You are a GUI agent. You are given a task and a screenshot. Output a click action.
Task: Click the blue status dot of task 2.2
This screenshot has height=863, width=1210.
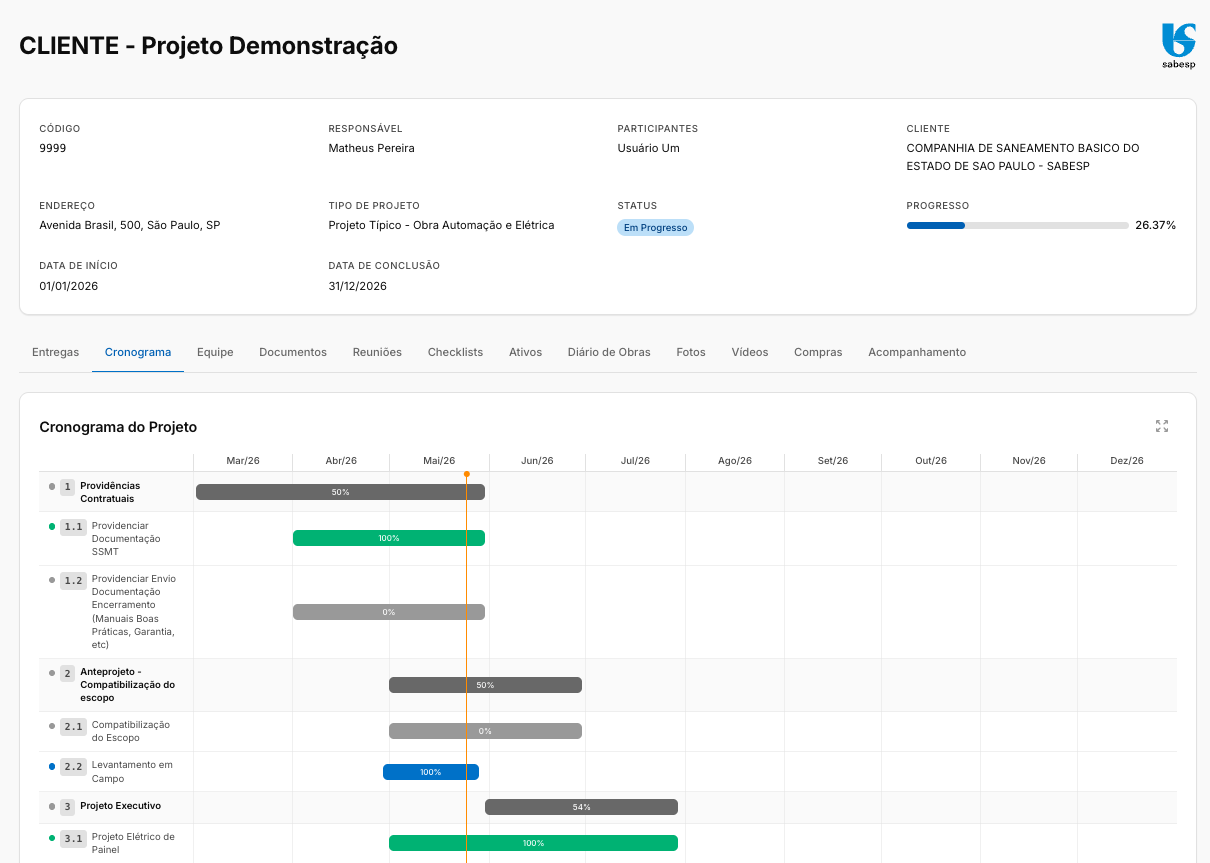tap(52, 766)
